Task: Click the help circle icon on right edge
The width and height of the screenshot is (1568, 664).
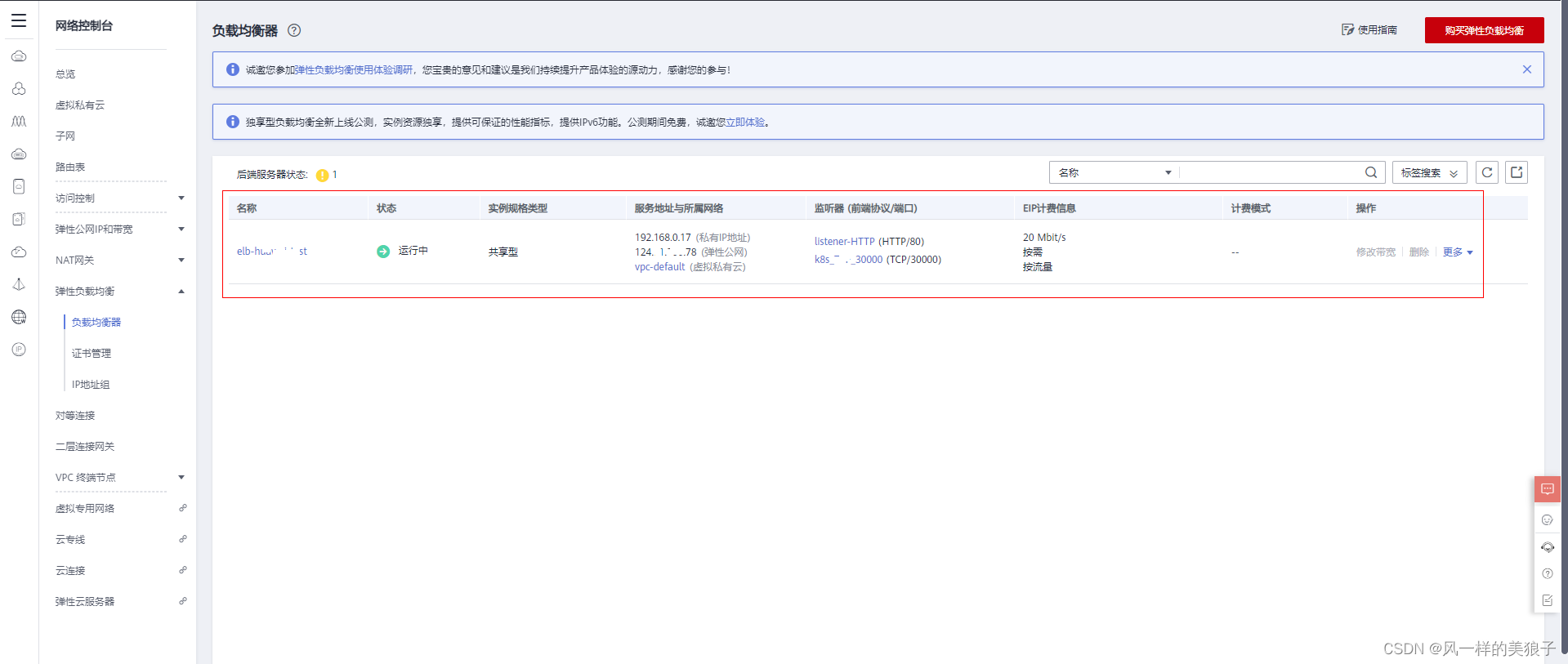Action: click(1548, 573)
